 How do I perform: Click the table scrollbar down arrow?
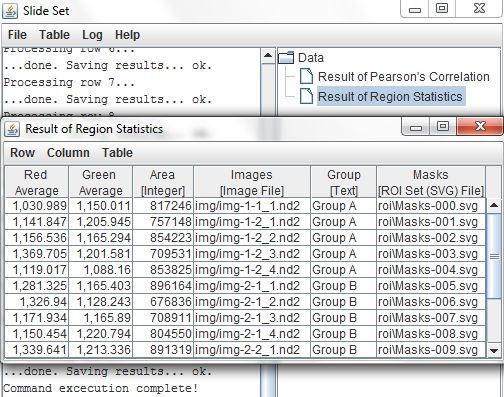pos(494,351)
